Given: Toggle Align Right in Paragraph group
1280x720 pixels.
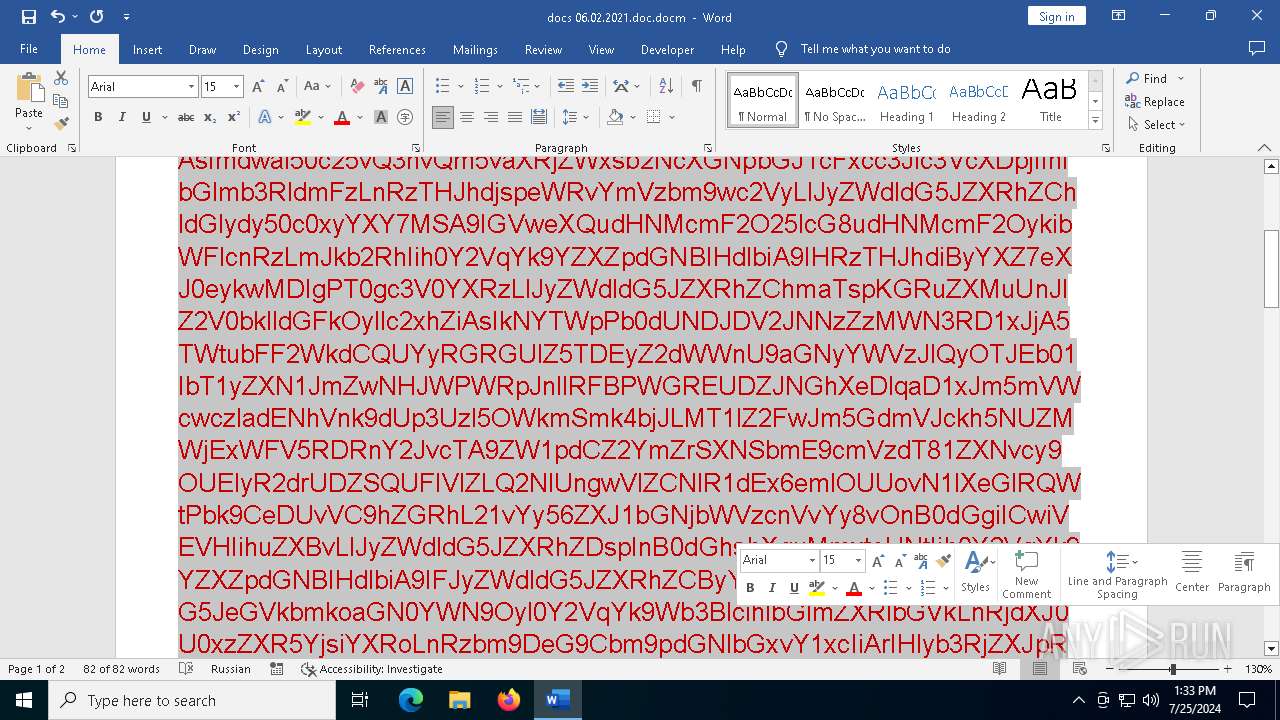Looking at the screenshot, I should [x=491, y=117].
